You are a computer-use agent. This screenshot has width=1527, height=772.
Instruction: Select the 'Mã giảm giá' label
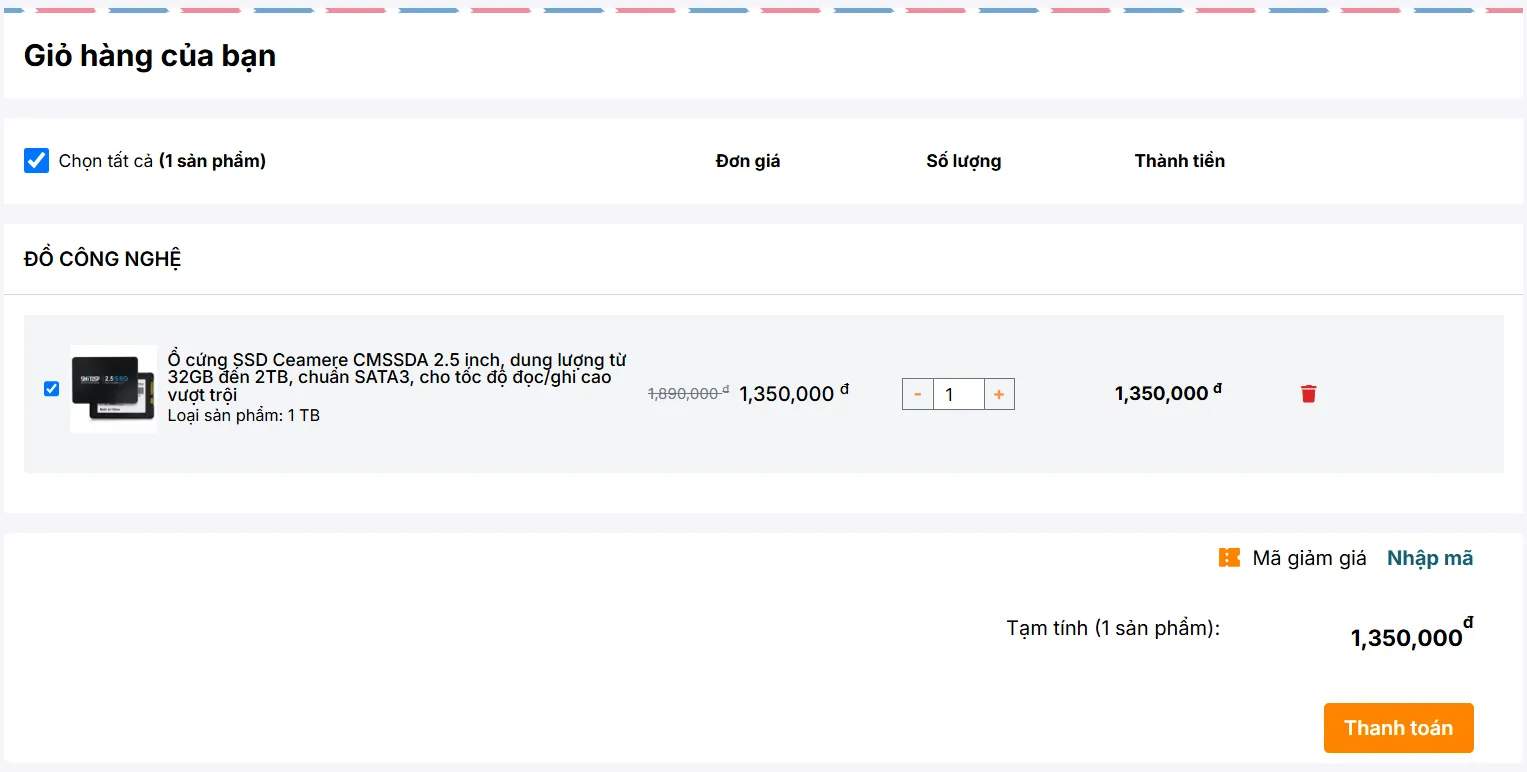pyautogui.click(x=1309, y=558)
